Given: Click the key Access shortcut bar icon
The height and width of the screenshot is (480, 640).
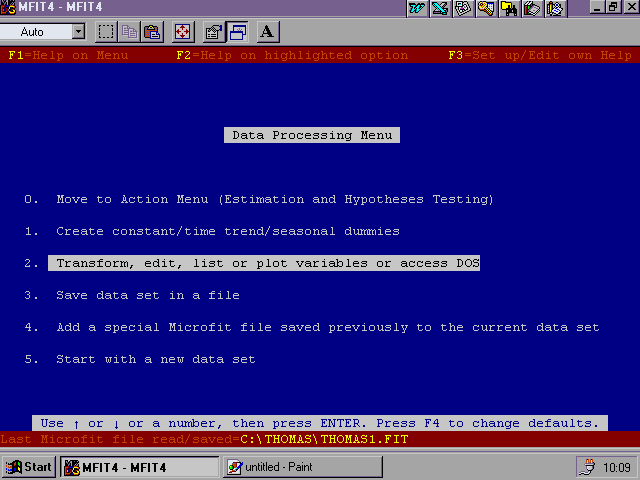Looking at the screenshot, I should tap(486, 8).
